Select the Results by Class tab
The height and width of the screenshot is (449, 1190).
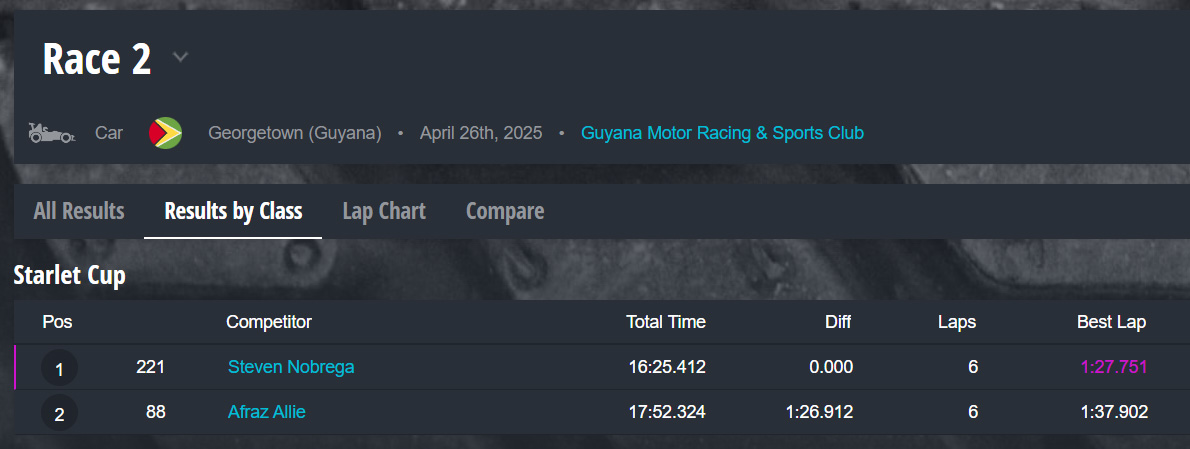[x=233, y=211]
